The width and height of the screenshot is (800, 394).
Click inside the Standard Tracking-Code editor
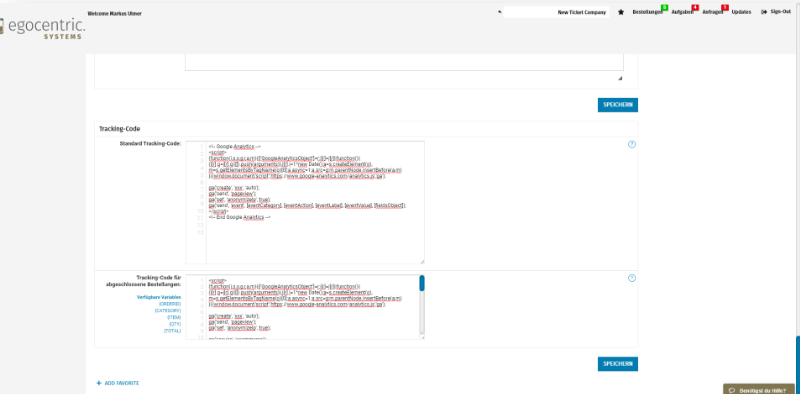click(305, 202)
